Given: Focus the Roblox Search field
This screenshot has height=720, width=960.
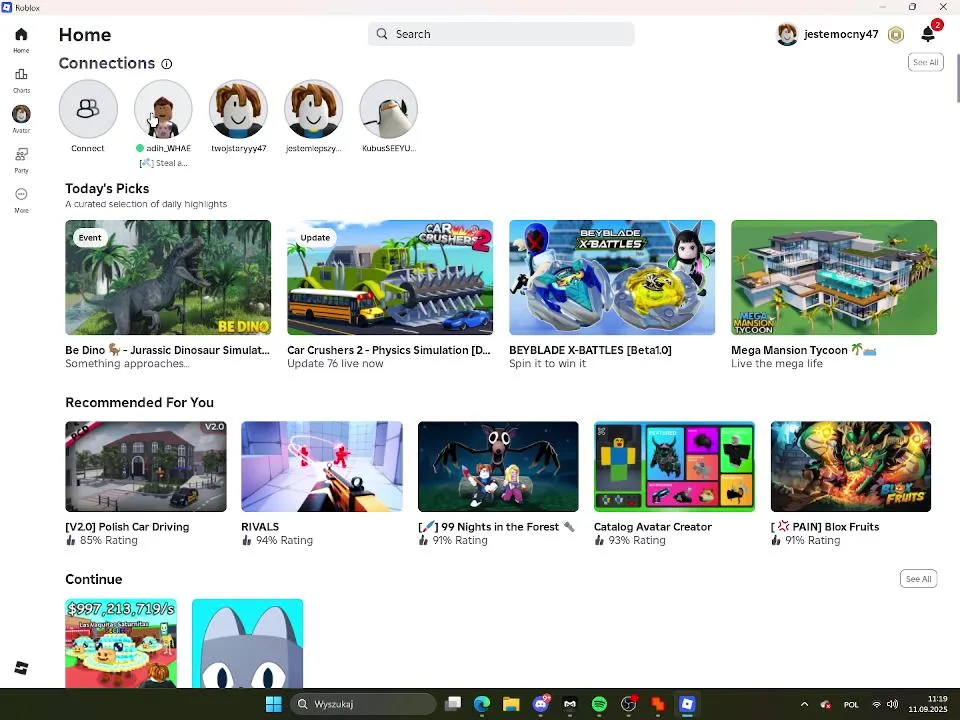Looking at the screenshot, I should coord(501,34).
